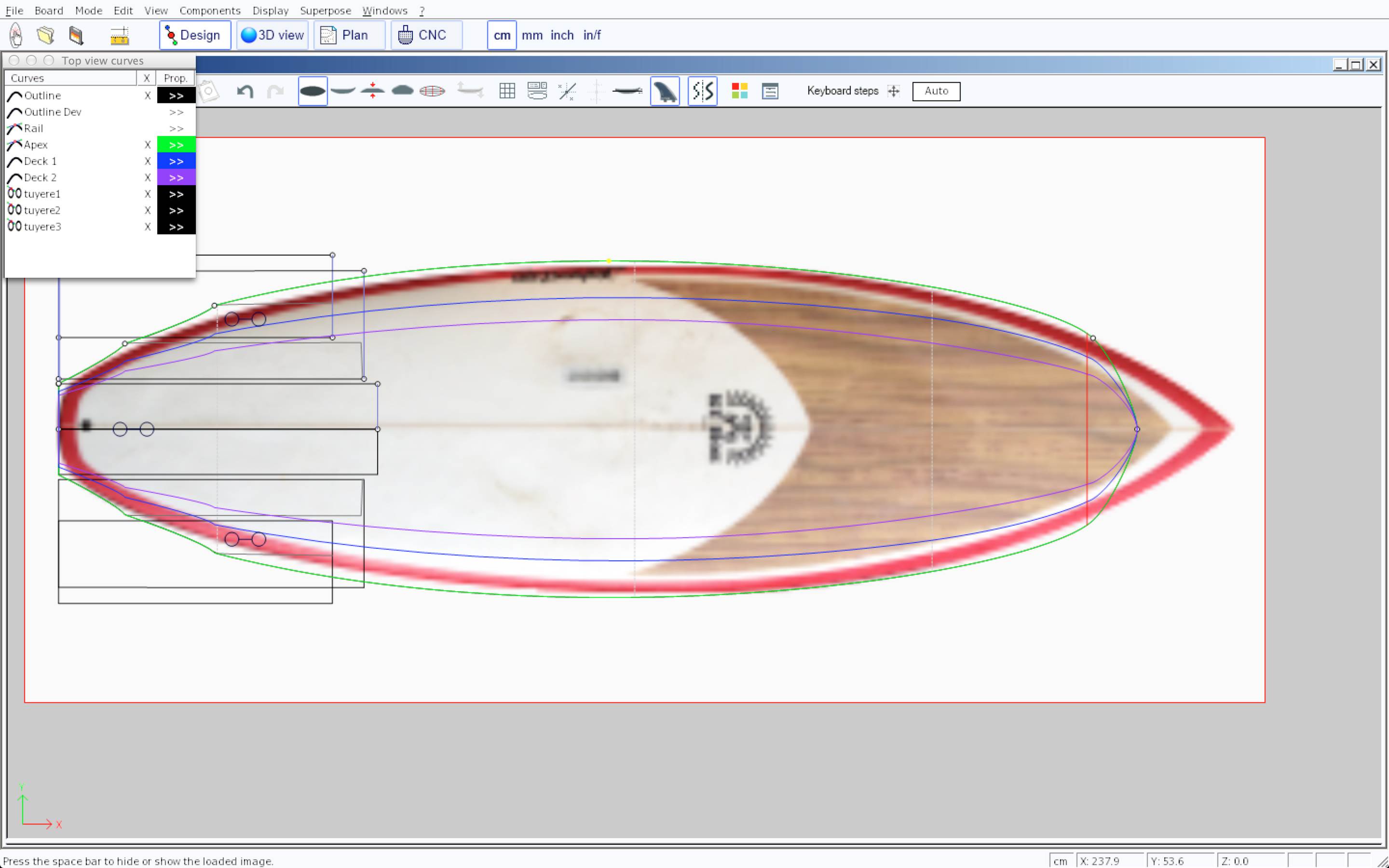Expand tuyere3 properties arrow

tap(176, 227)
